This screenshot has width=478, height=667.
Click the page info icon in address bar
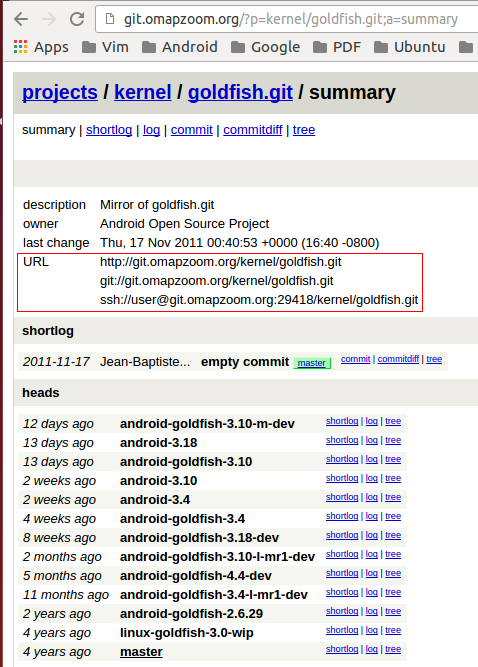tap(110, 19)
